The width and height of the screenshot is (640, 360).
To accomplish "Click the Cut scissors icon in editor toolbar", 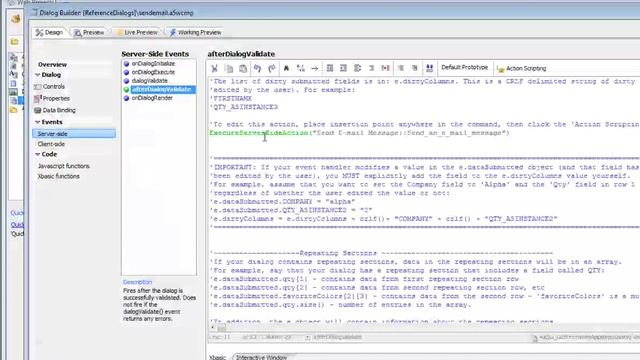I will 215,68.
